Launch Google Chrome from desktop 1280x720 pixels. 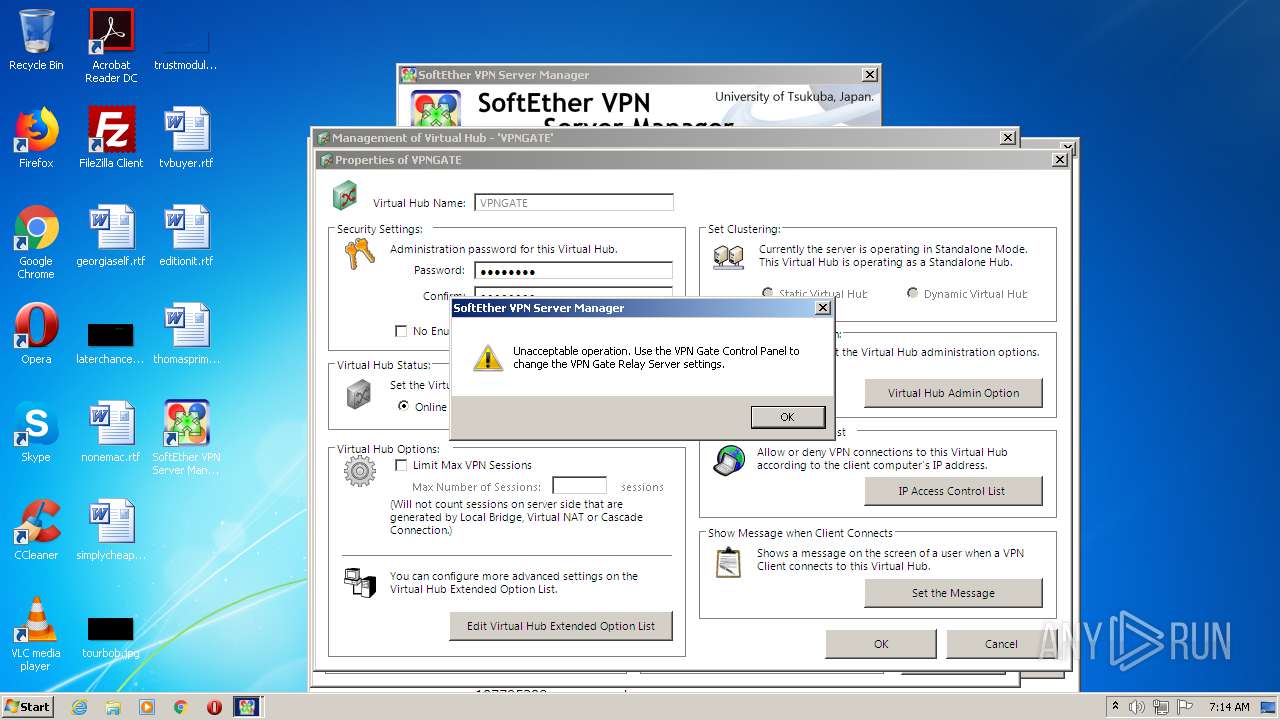coord(36,242)
